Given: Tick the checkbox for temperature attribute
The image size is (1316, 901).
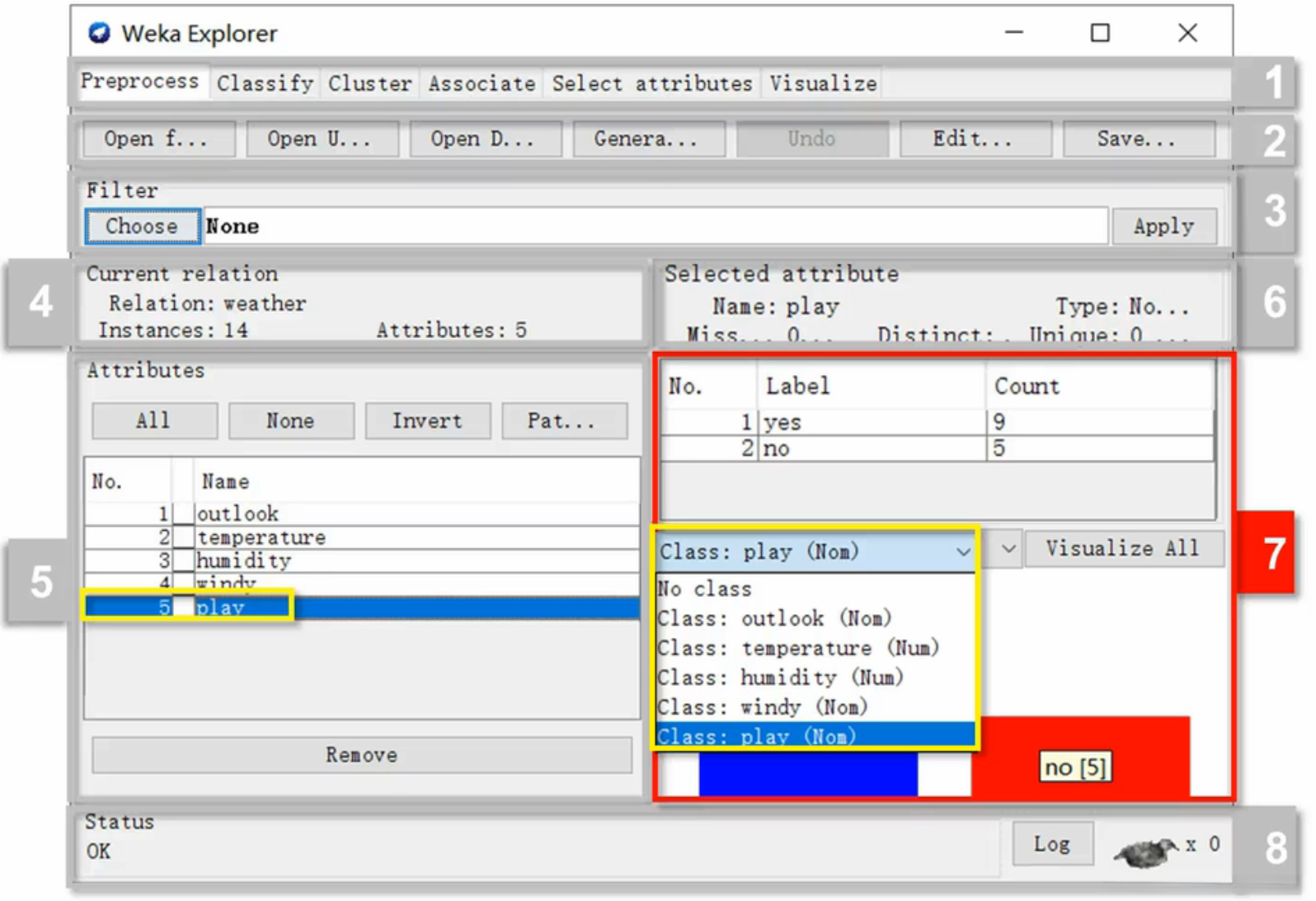Looking at the screenshot, I should pyautogui.click(x=183, y=537).
